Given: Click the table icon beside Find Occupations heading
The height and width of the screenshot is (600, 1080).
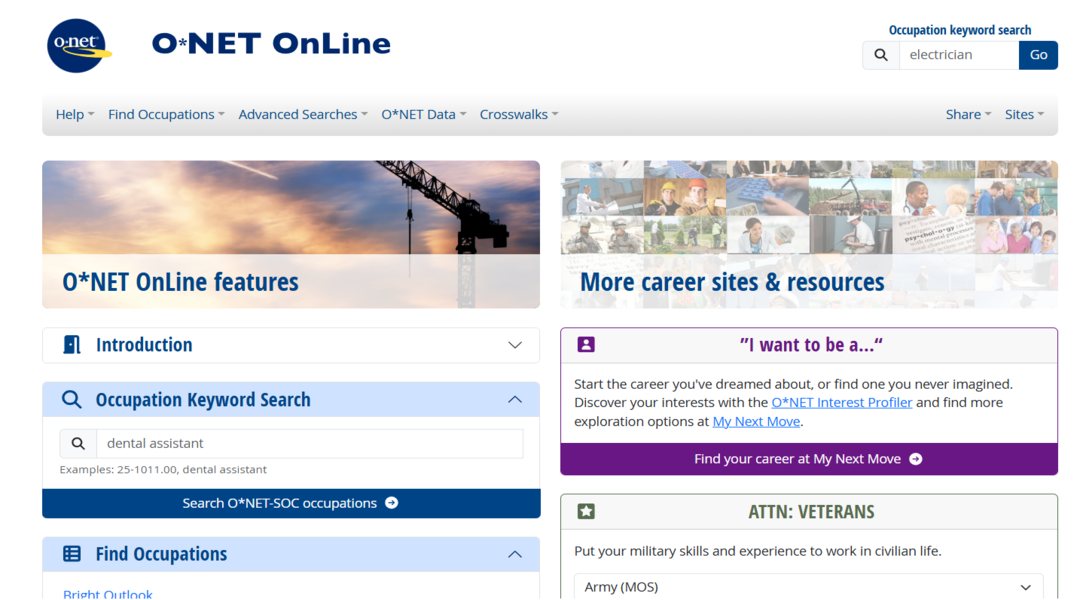Looking at the screenshot, I should coord(72,554).
